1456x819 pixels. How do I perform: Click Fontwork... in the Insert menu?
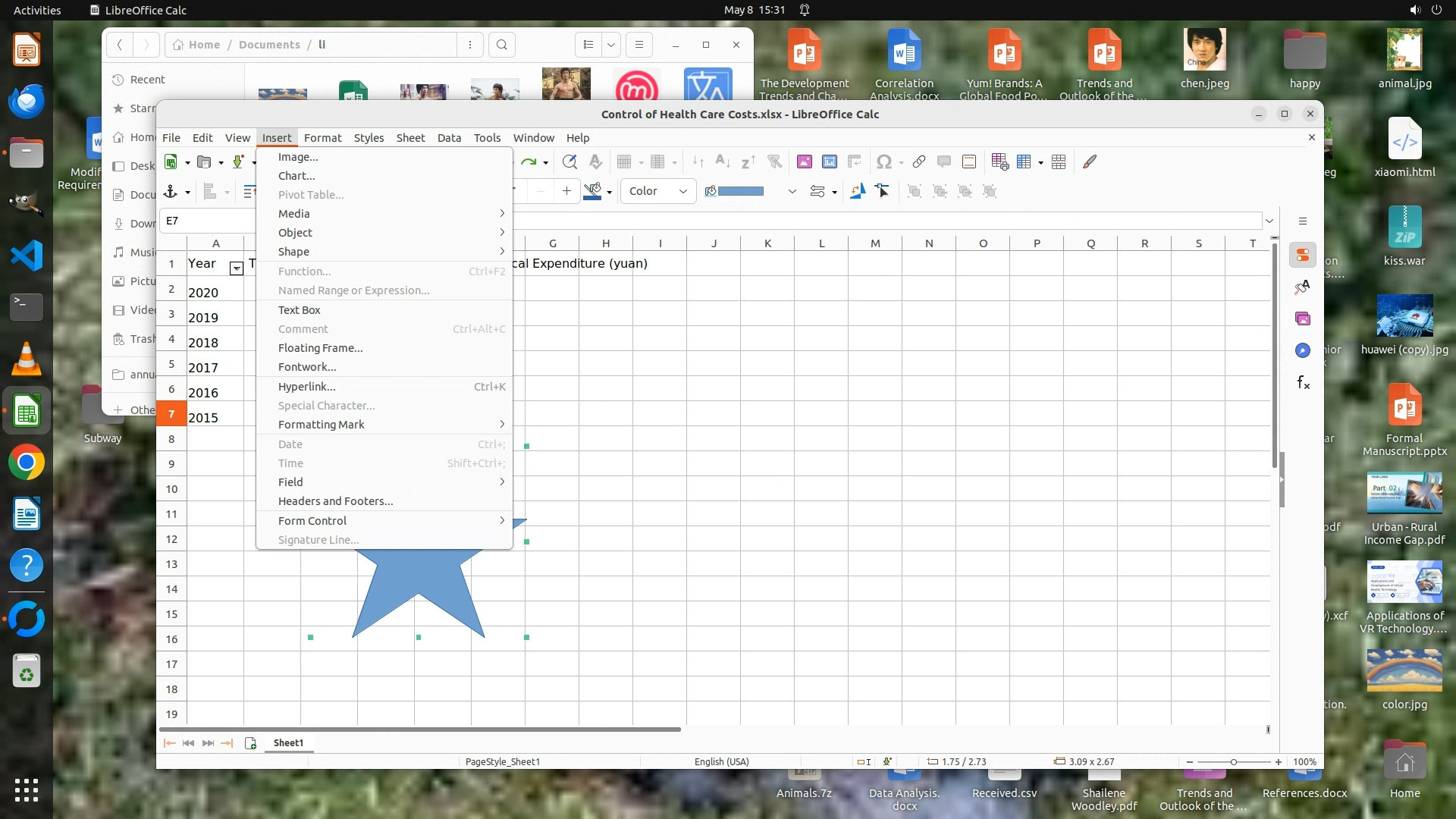[307, 367]
